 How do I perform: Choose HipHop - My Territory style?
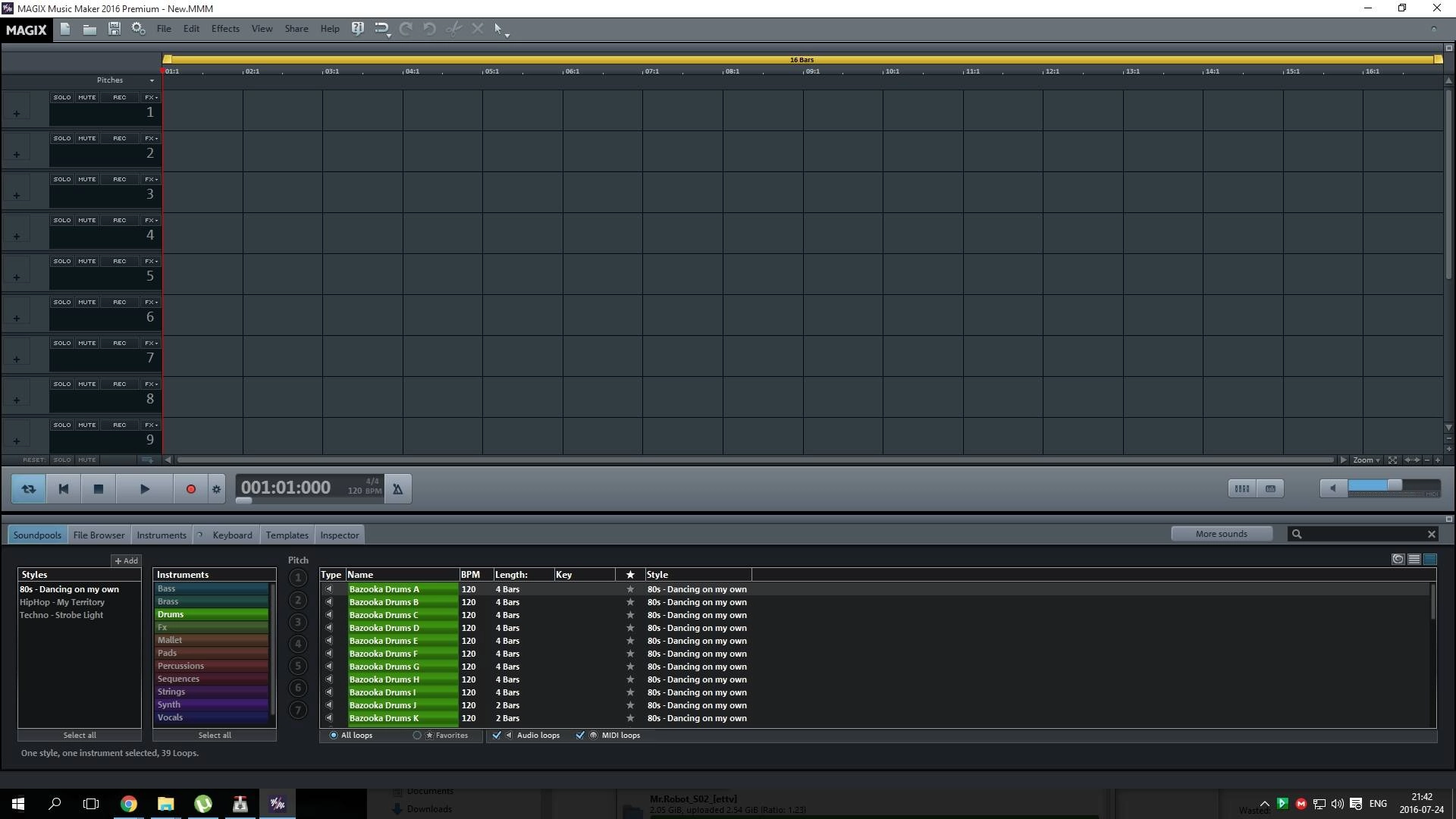62,602
